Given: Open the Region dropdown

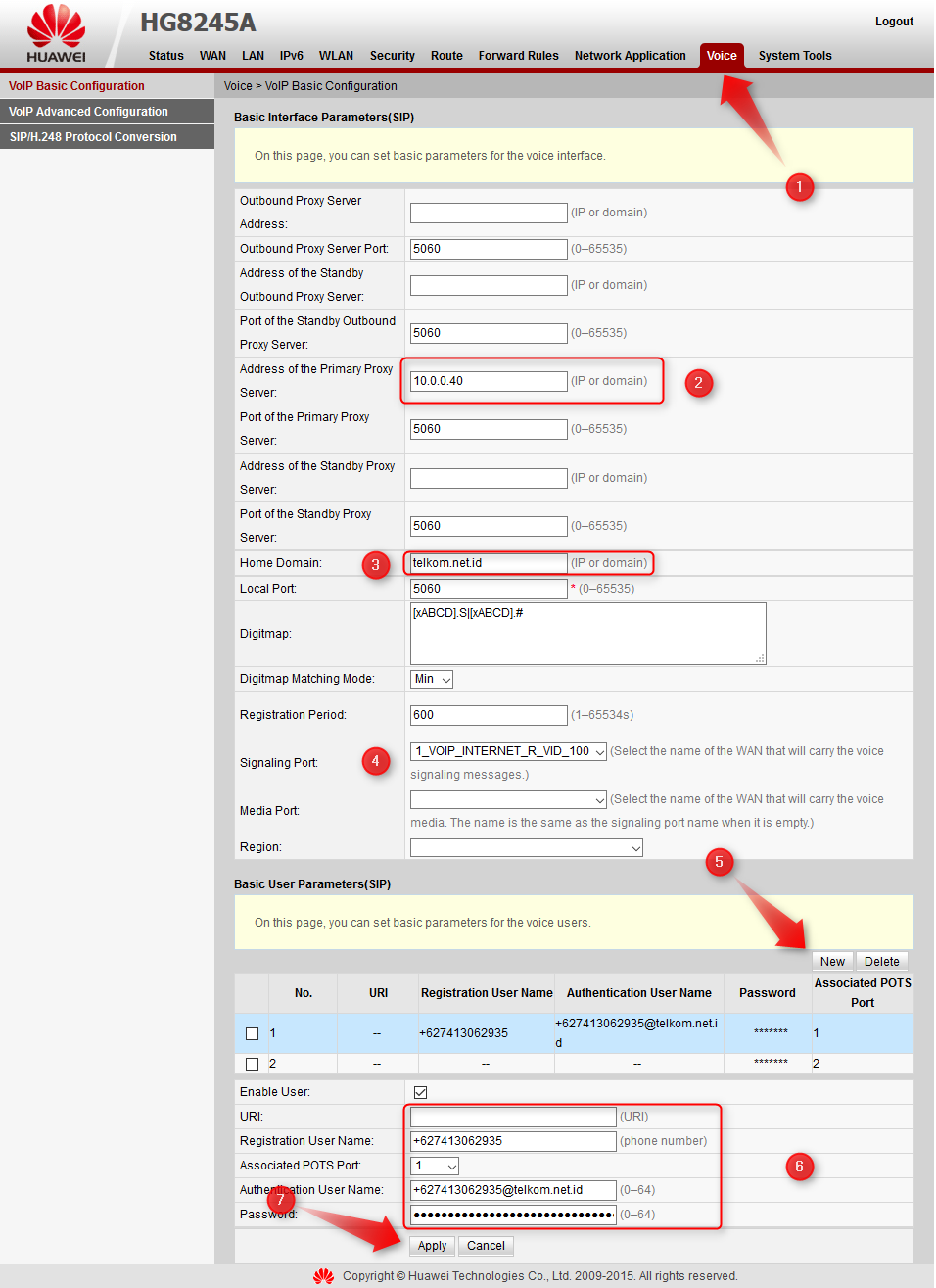Looking at the screenshot, I should (527, 847).
